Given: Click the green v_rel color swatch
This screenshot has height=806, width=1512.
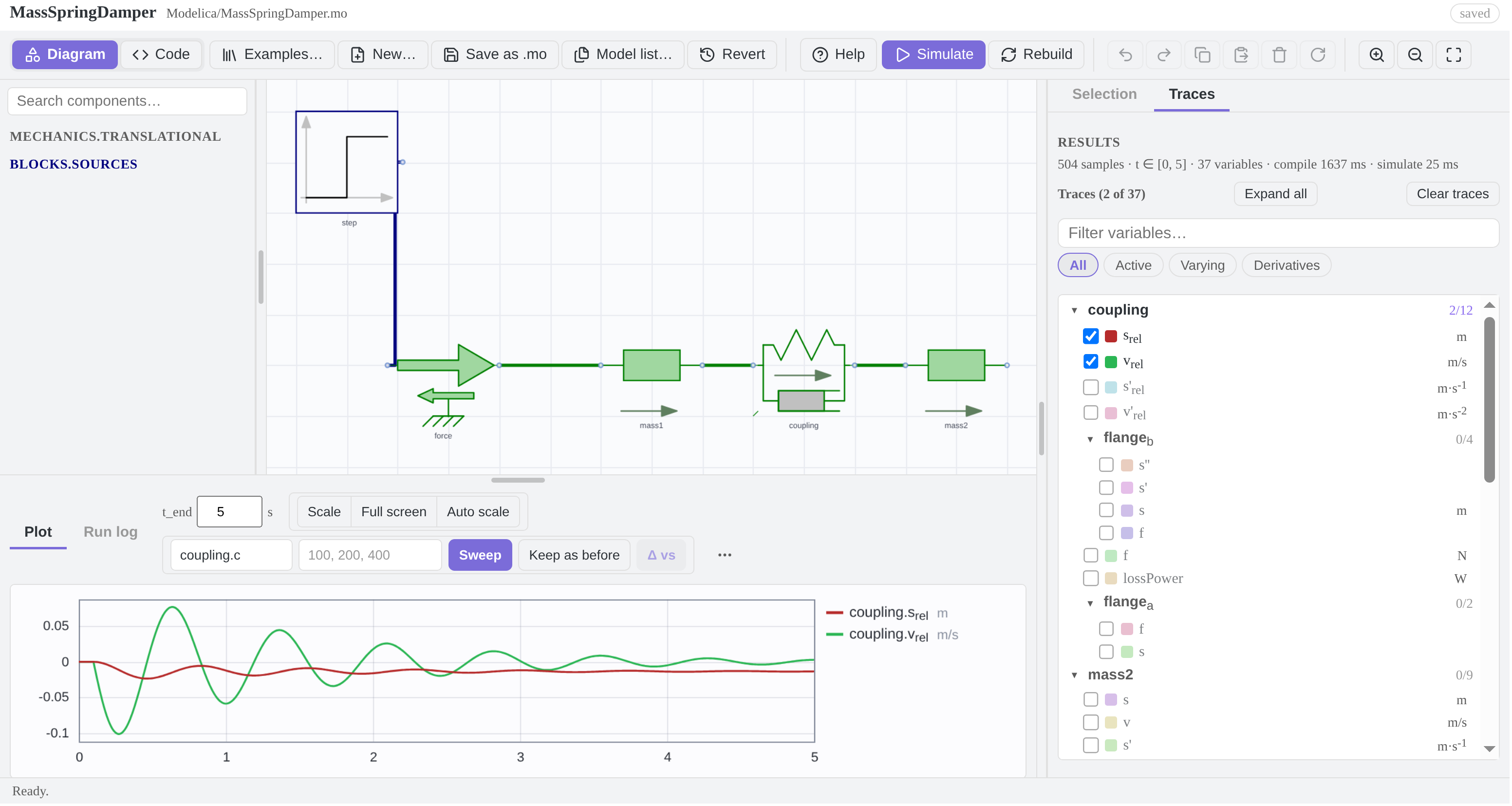Looking at the screenshot, I should 1111,362.
